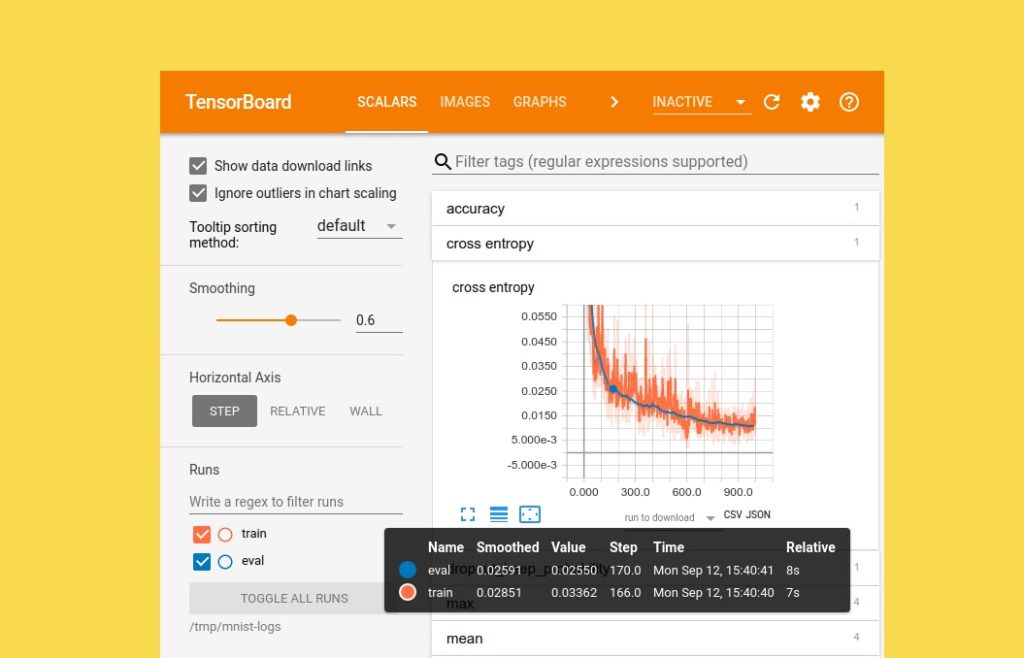Uncheck Ignore outliers in chart scaling
Screen dimensions: 1024x658
(198, 193)
